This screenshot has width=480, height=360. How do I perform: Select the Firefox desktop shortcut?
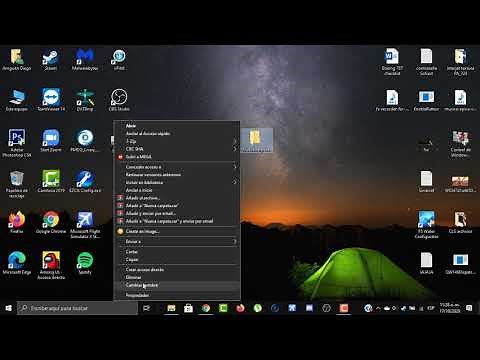pyautogui.click(x=17, y=222)
